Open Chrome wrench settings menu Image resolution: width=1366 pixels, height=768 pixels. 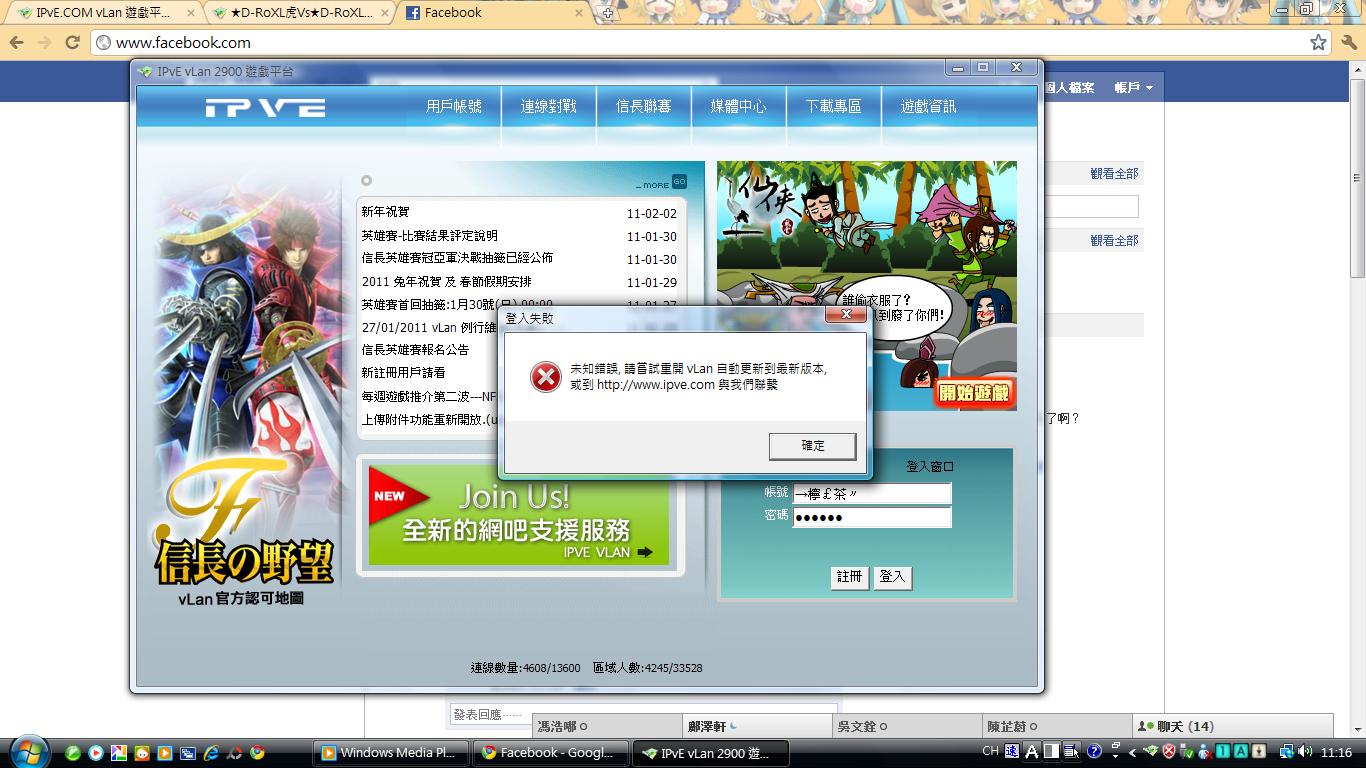[x=1347, y=42]
